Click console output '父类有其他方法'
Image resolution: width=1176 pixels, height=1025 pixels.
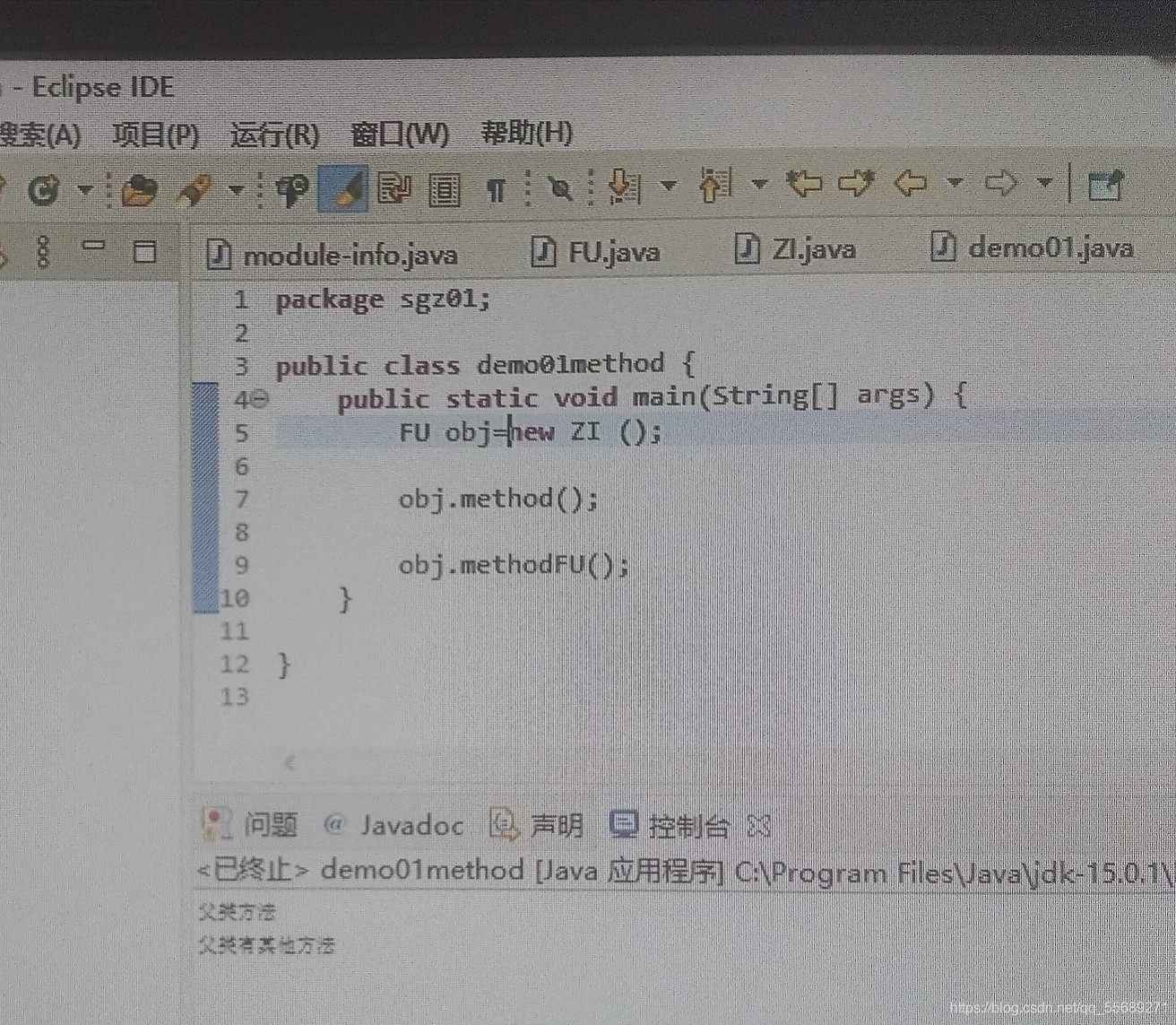267,945
